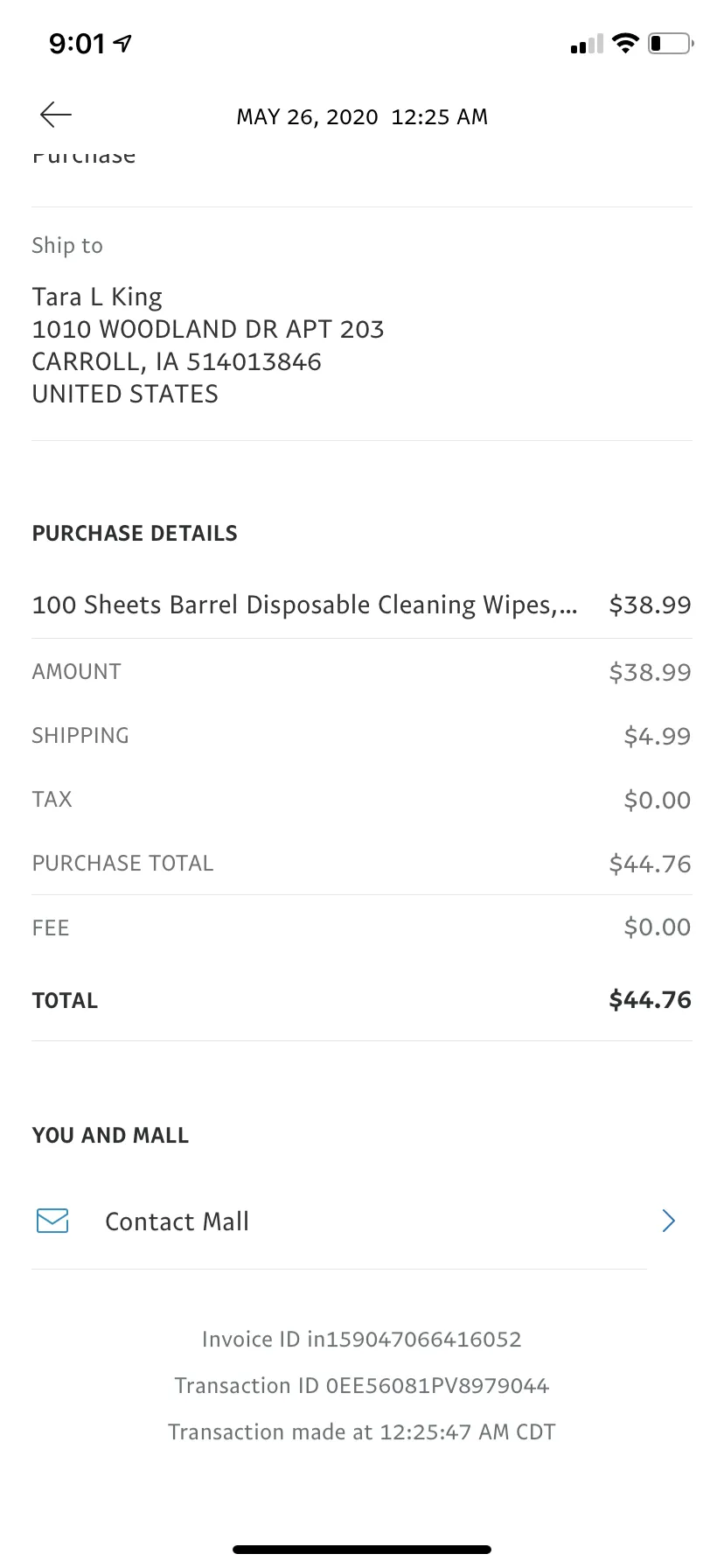Tap the TOTAL $44.76 amount
Image resolution: width=724 pixels, height=1568 pixels.
[650, 999]
